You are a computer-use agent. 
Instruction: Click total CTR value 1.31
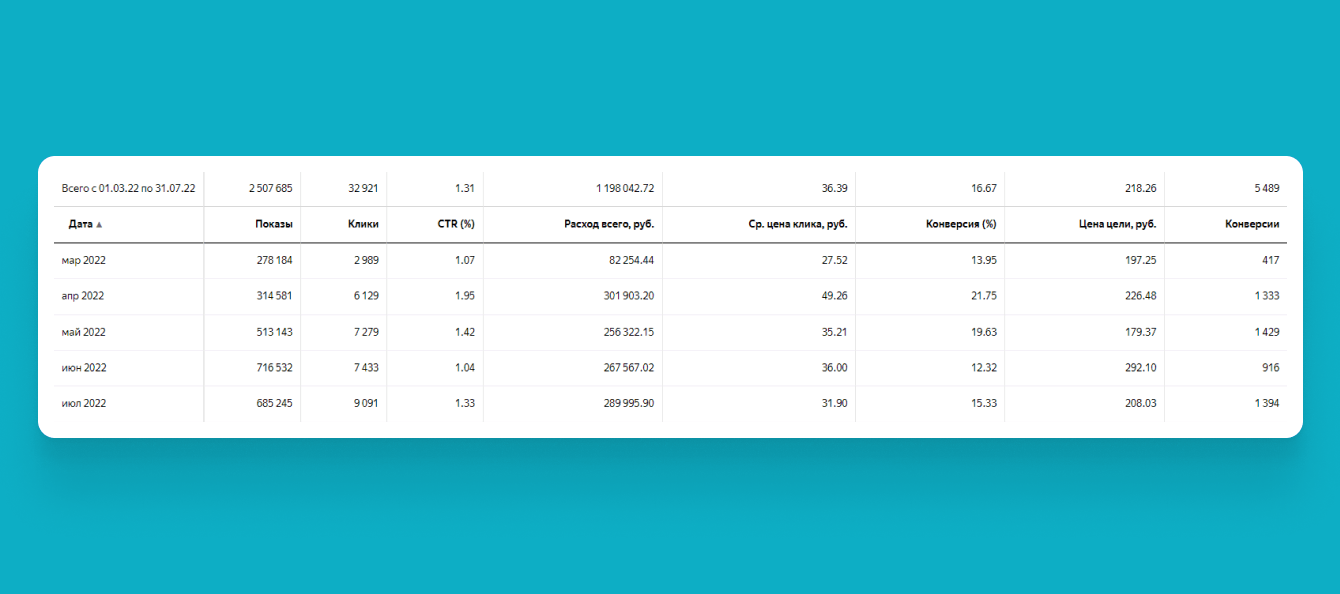465,188
